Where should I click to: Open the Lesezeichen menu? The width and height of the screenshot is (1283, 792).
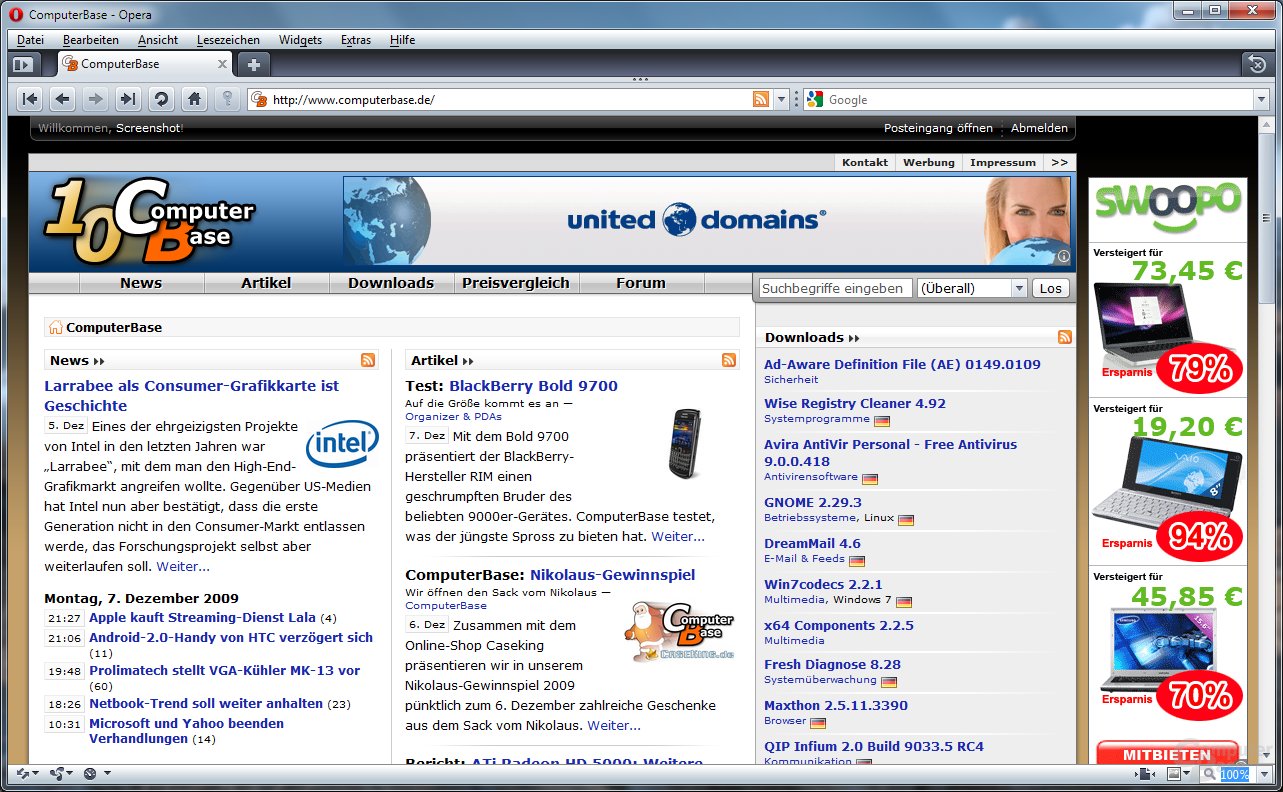pyautogui.click(x=228, y=40)
